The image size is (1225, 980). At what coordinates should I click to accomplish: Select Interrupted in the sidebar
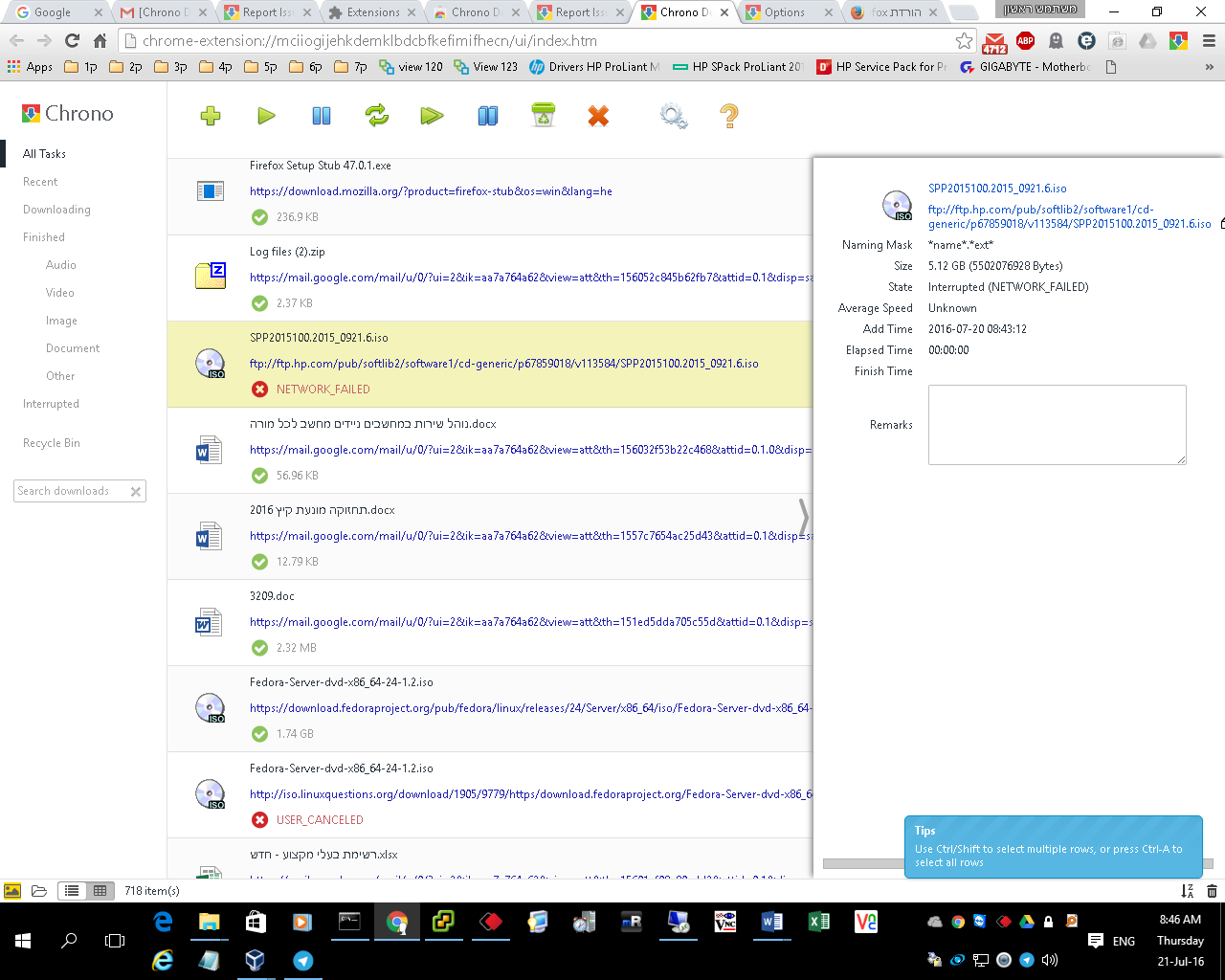[51, 404]
